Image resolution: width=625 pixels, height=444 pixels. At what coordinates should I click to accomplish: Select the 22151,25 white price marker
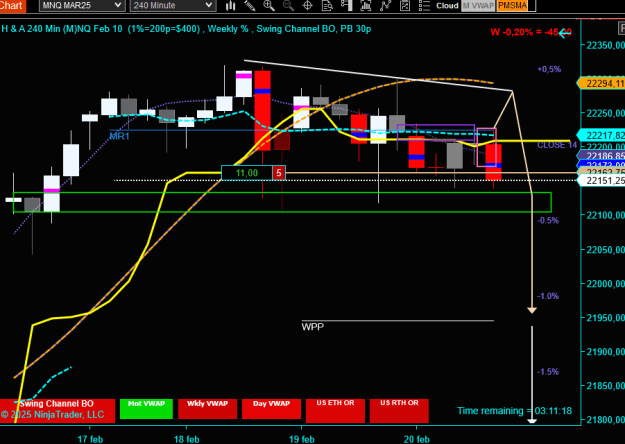601,181
